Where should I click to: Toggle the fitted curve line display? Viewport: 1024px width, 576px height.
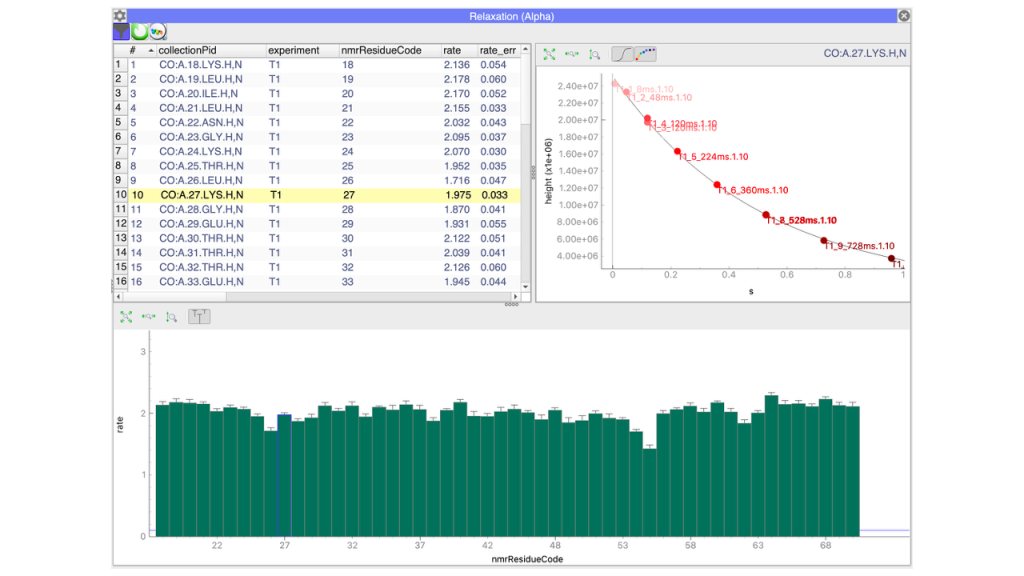[x=622, y=54]
